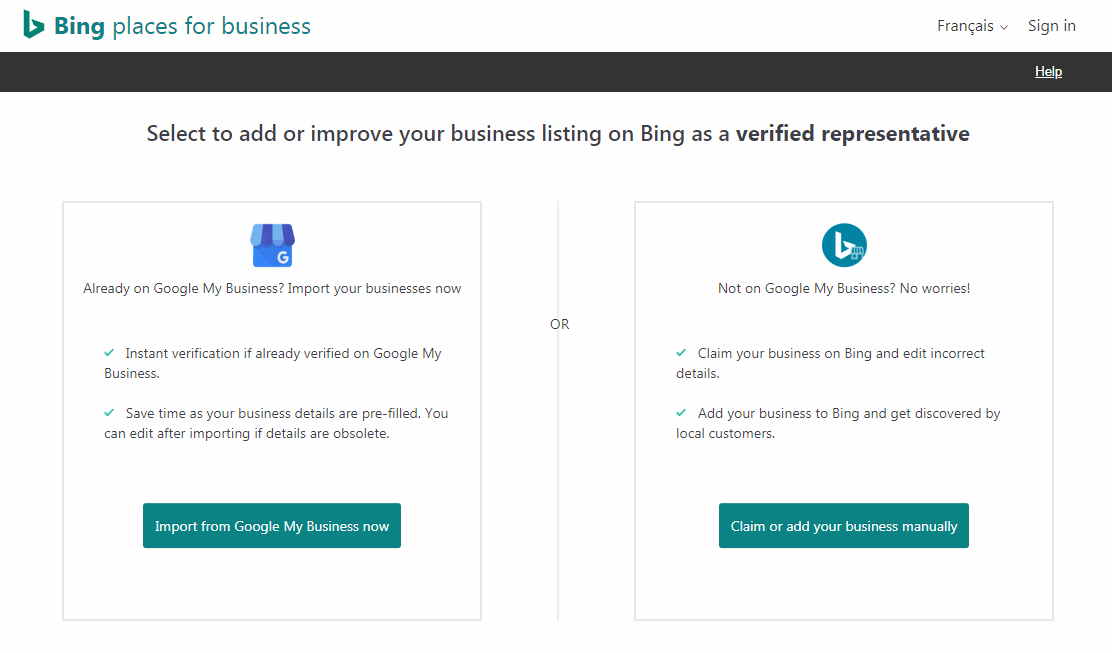Click the Bing logo icon
Screen dimensions: 1112x653
(x=34, y=25)
